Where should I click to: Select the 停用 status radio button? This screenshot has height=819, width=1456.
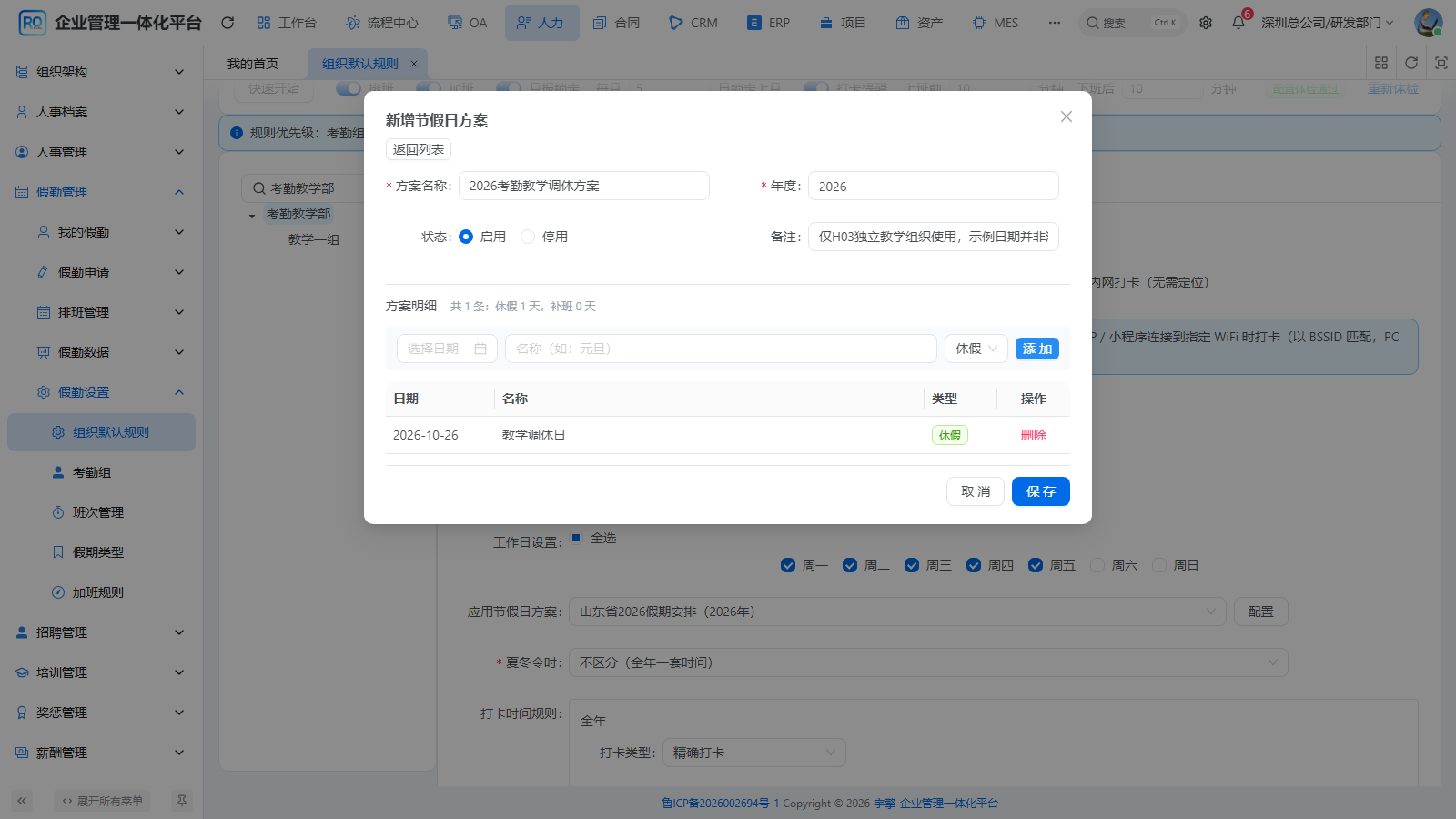[x=528, y=237]
